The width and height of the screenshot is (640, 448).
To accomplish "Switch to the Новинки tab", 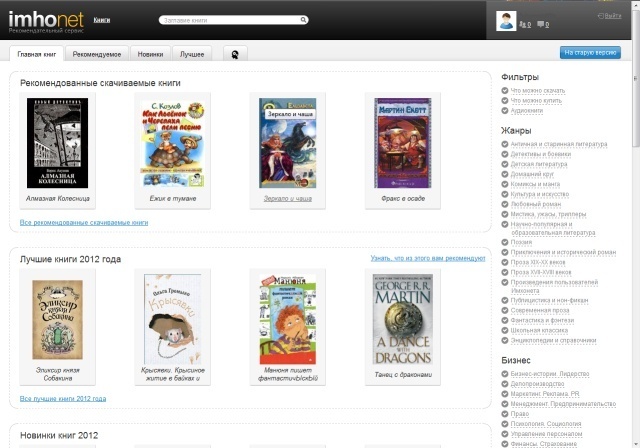I will coord(150,54).
